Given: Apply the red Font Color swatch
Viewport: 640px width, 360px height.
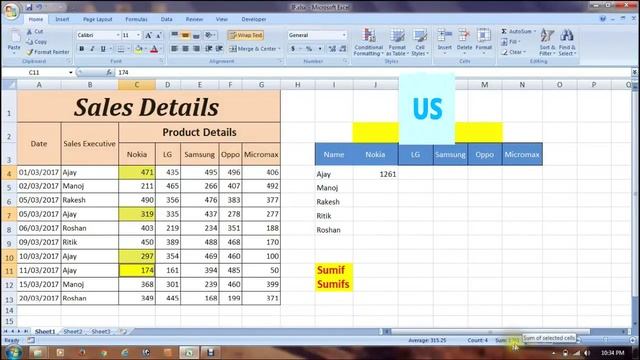Looking at the screenshot, I should click(x=154, y=49).
